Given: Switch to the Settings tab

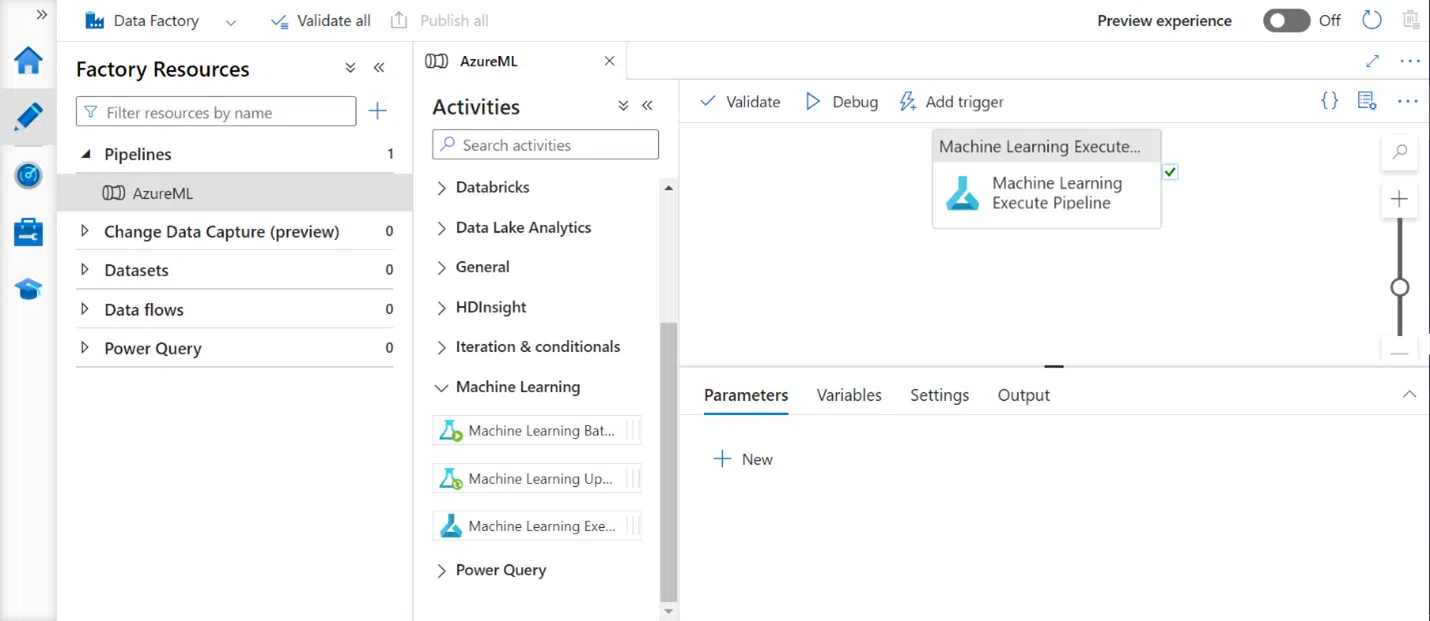Looking at the screenshot, I should click(939, 395).
